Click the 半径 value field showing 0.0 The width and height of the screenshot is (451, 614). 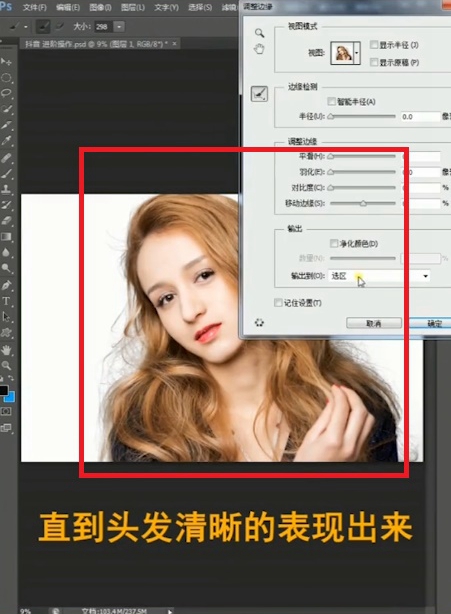point(420,117)
